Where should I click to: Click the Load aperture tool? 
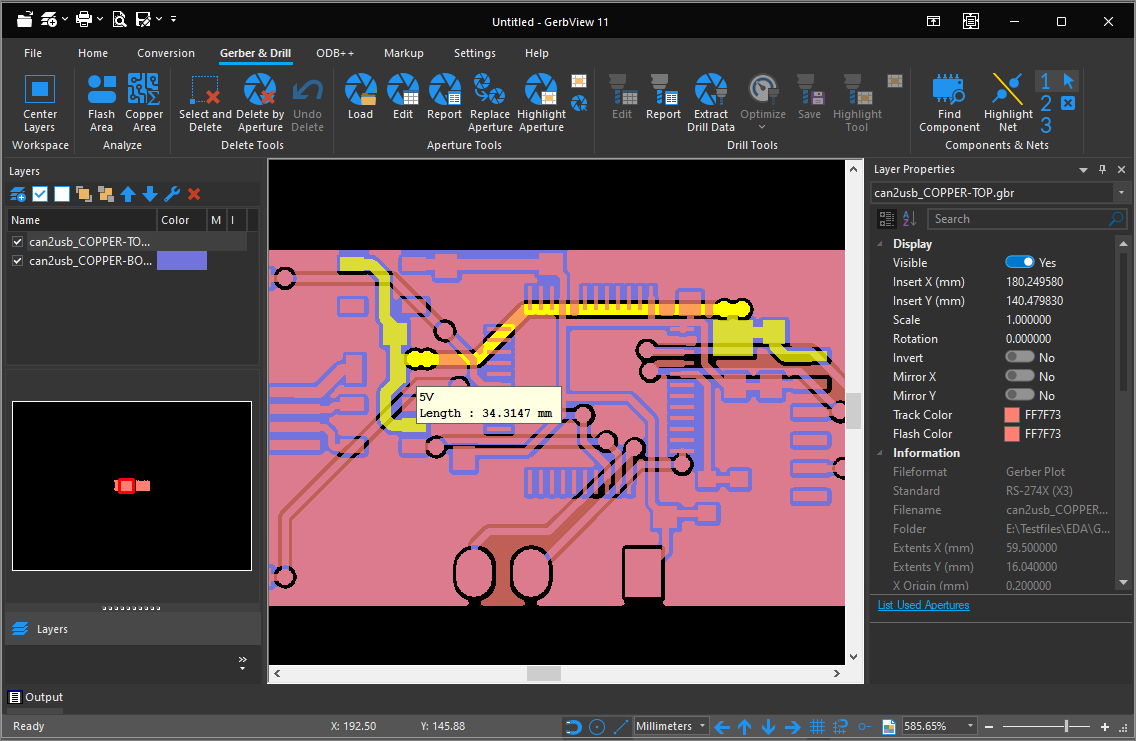pyautogui.click(x=360, y=97)
